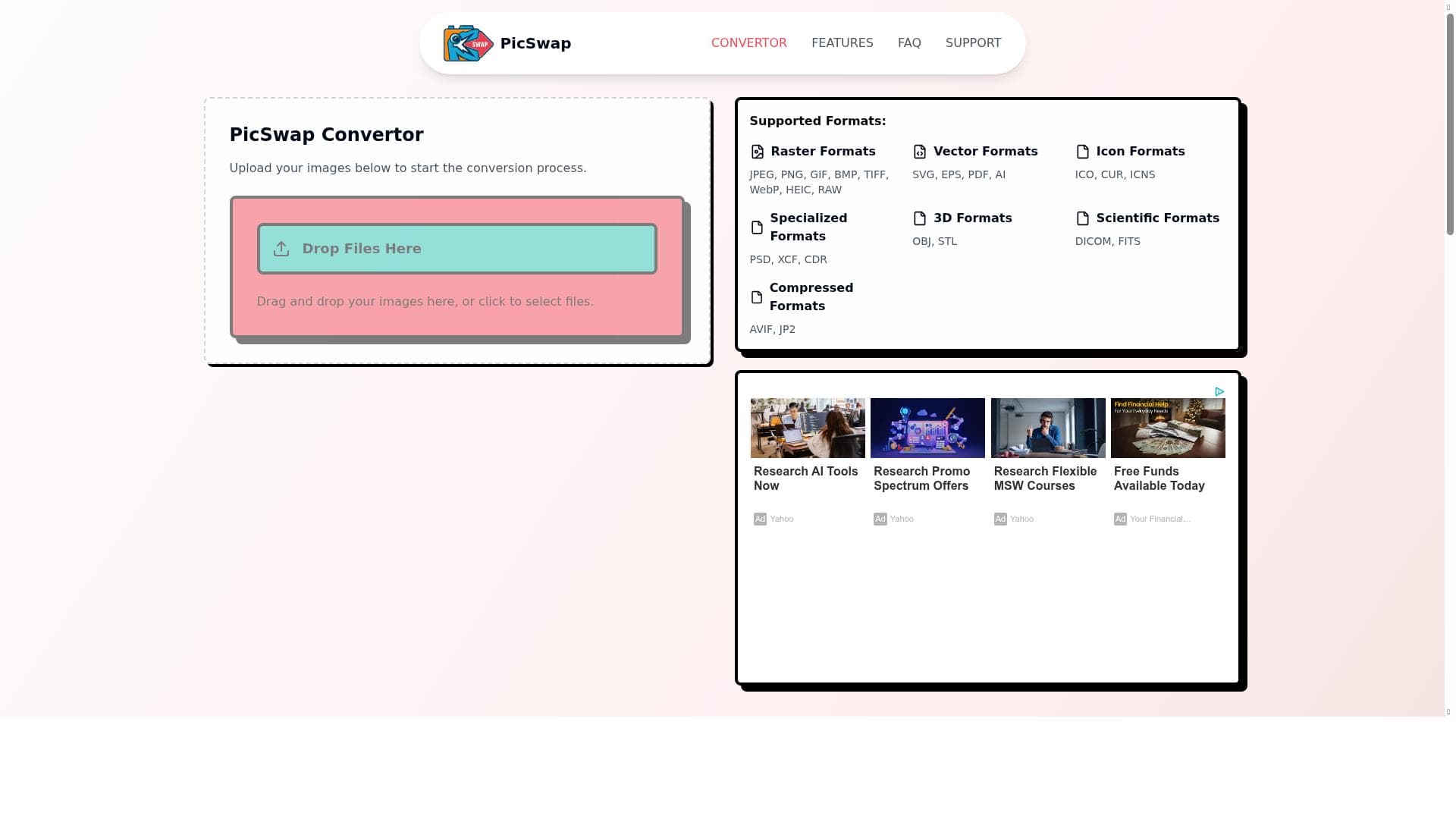The width and height of the screenshot is (1456, 819).
Task: Open the FEATURES nav item
Action: (x=843, y=43)
